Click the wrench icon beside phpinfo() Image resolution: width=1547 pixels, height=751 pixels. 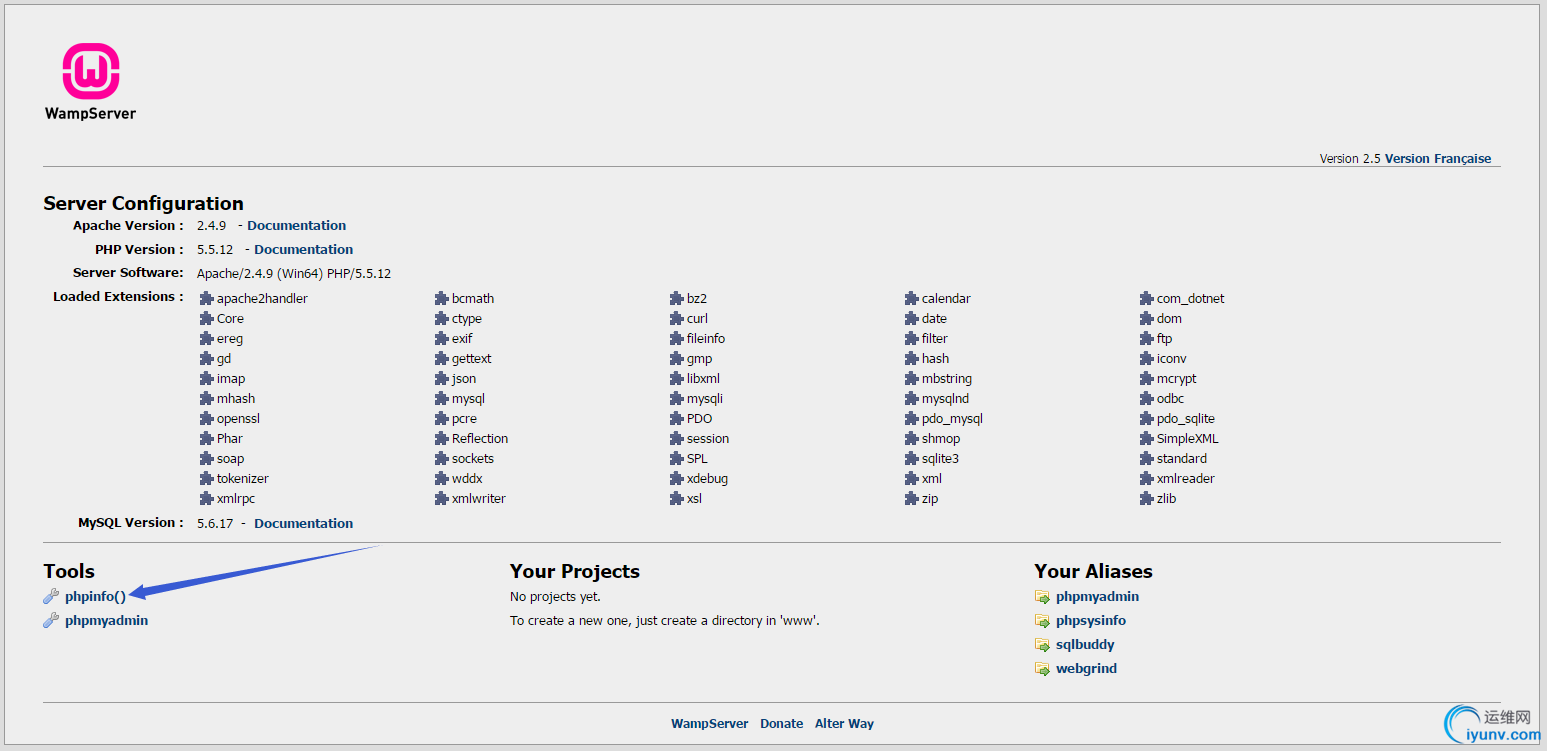click(x=51, y=597)
